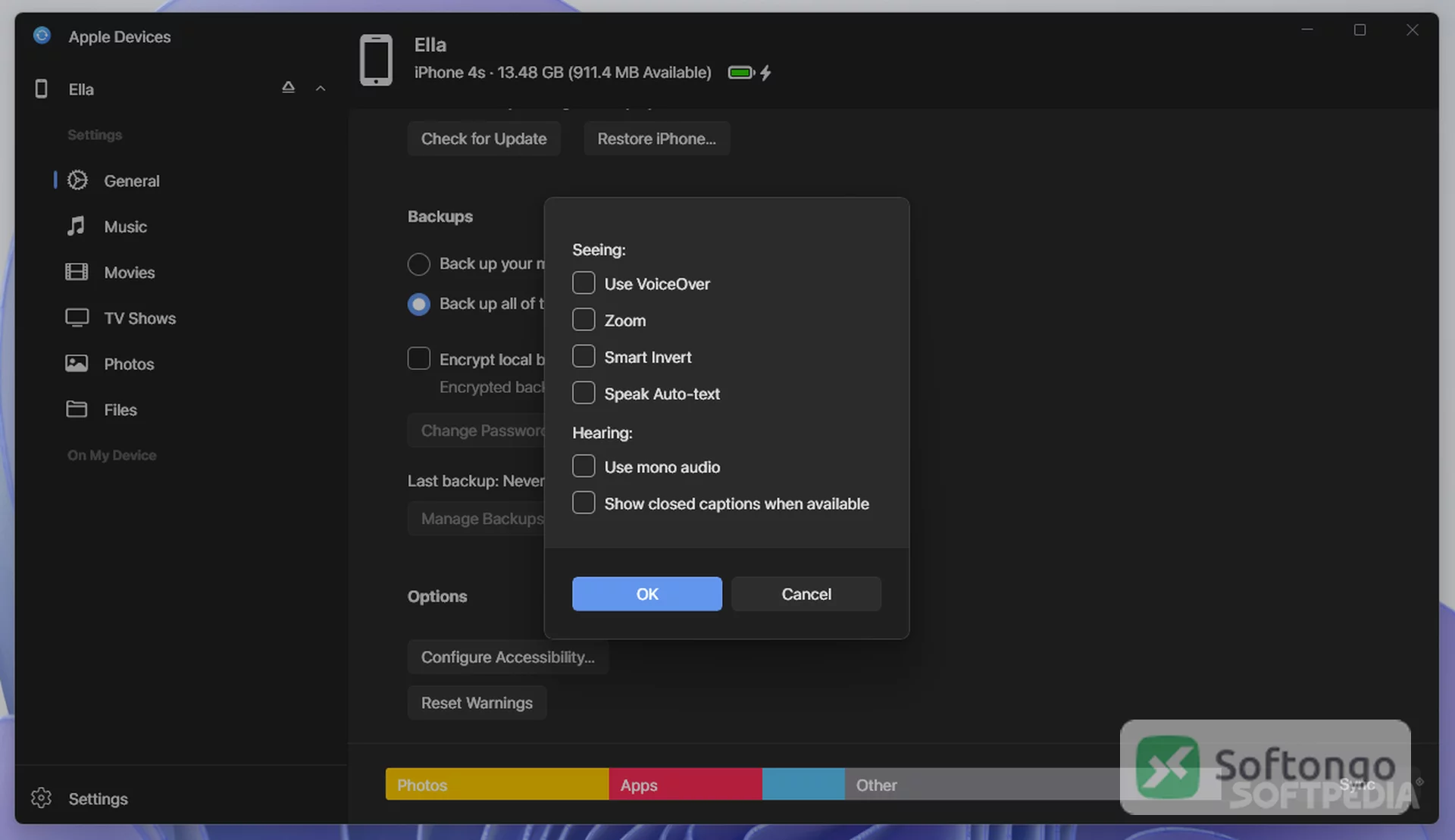
Task: Open the TV Shows section
Action: (139, 318)
